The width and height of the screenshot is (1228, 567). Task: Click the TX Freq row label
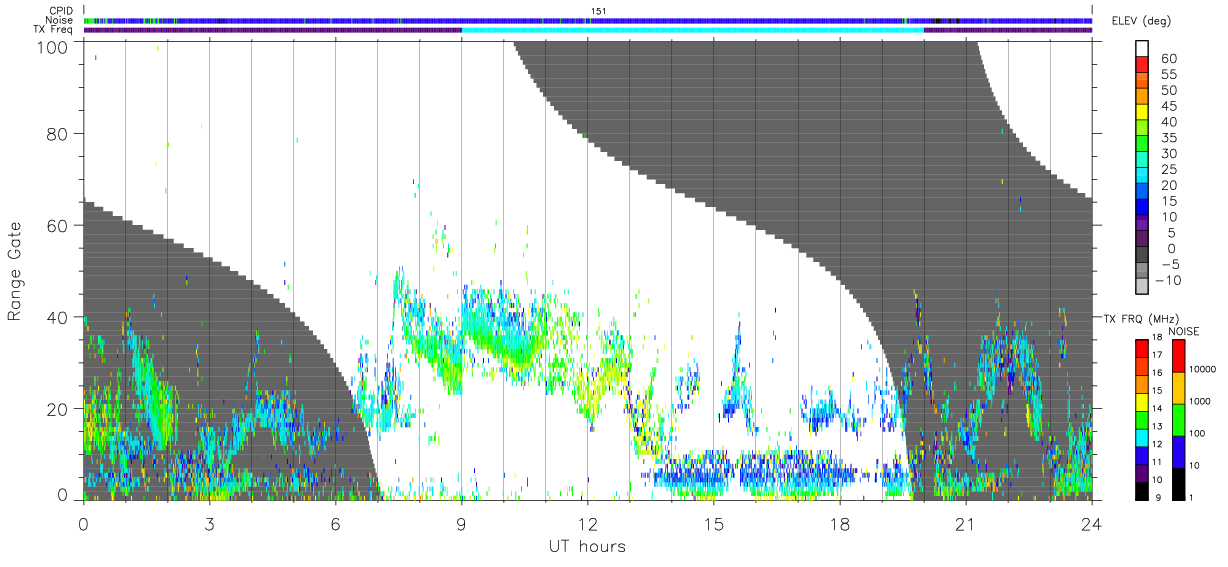click(x=53, y=29)
